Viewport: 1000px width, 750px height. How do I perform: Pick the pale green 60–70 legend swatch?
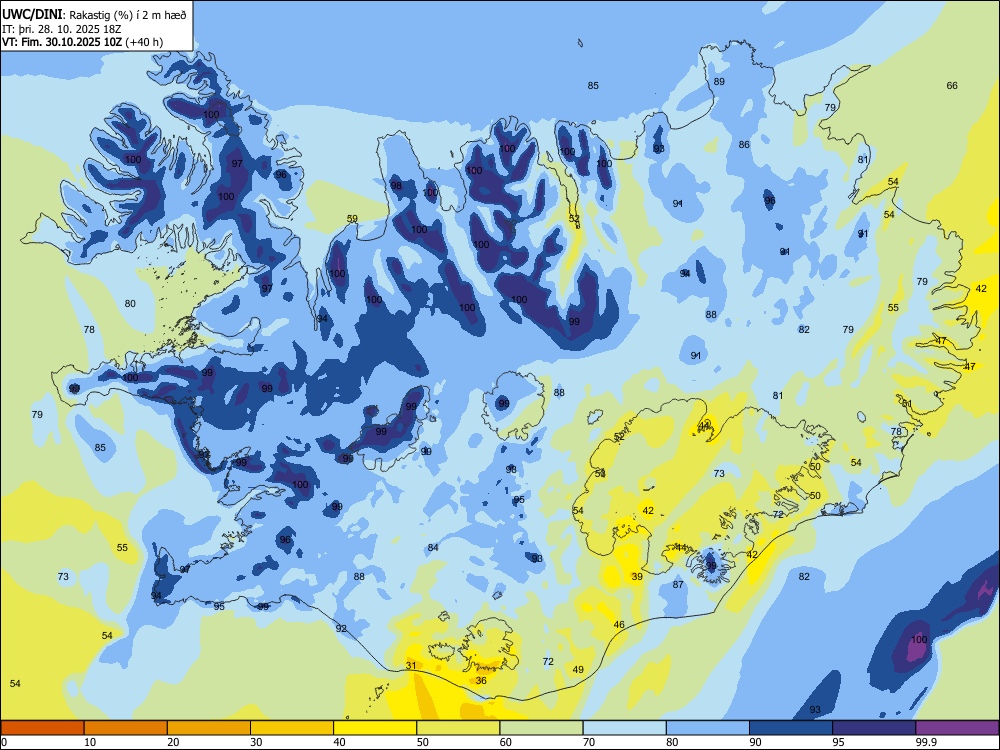[x=541, y=728]
